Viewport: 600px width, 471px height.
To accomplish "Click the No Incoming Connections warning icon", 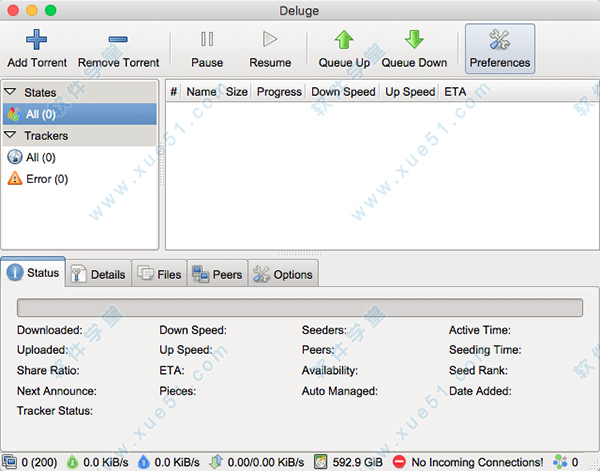I will [399, 462].
